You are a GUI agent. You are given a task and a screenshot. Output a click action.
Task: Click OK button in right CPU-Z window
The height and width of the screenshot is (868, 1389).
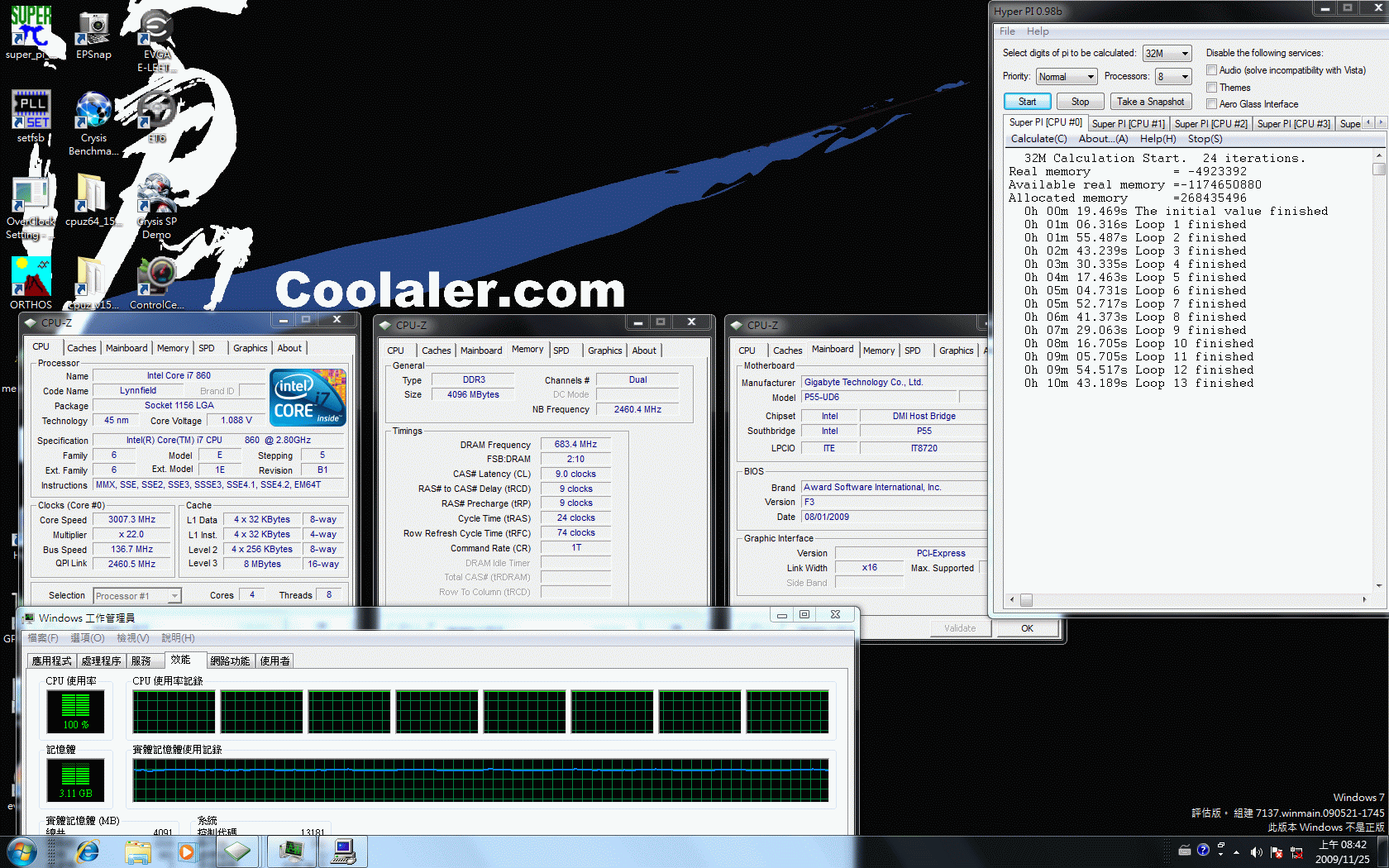pos(1027,628)
